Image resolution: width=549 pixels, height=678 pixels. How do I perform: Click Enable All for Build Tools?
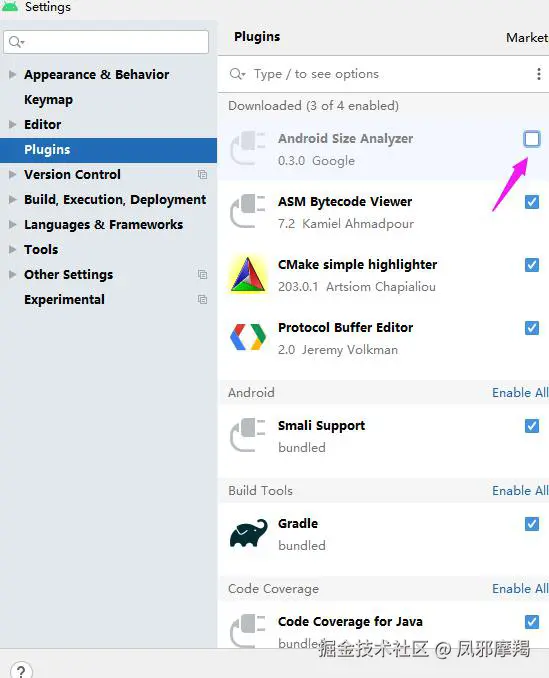[520, 491]
